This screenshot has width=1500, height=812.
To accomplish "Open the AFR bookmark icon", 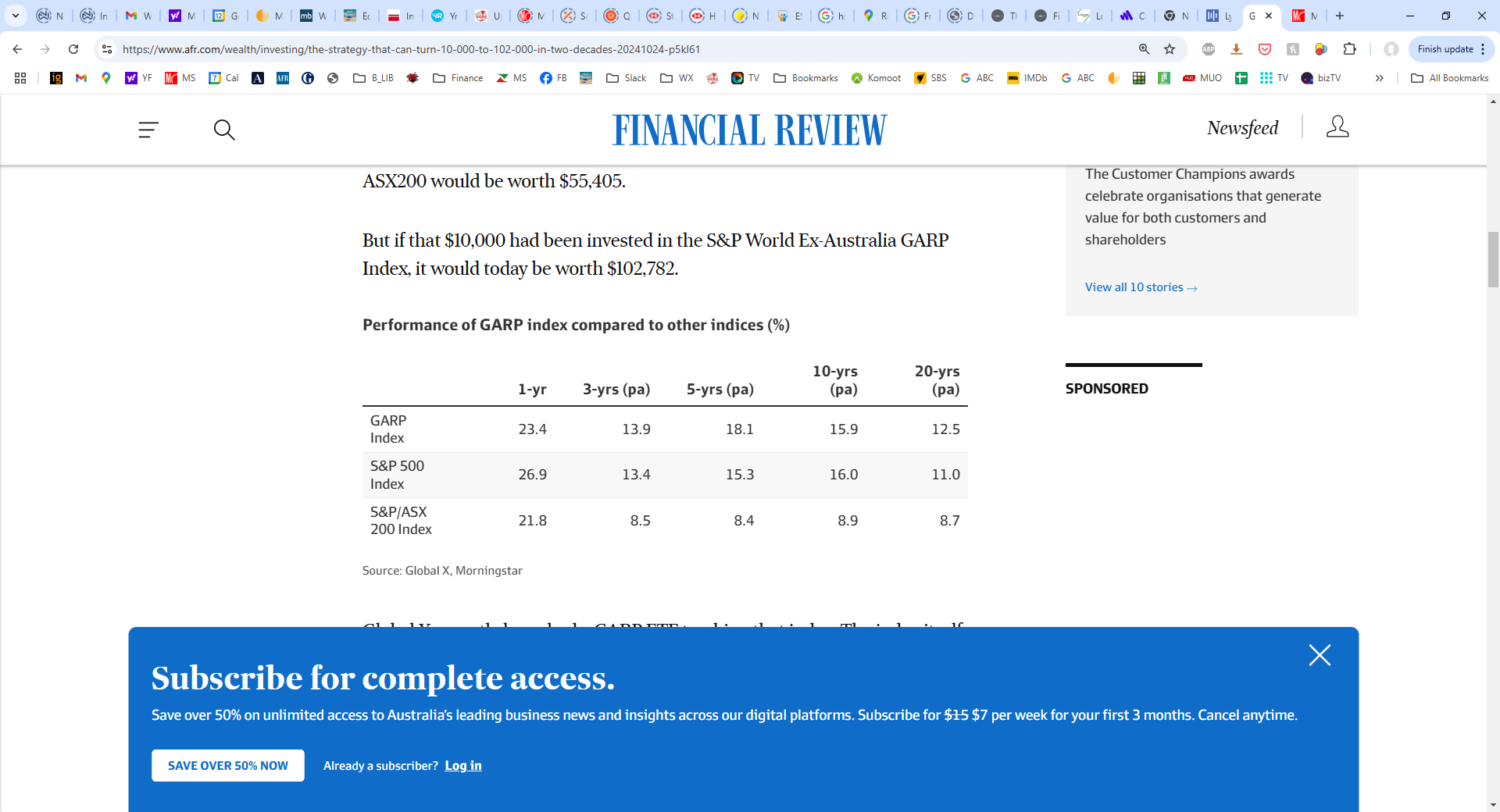I will [x=283, y=78].
